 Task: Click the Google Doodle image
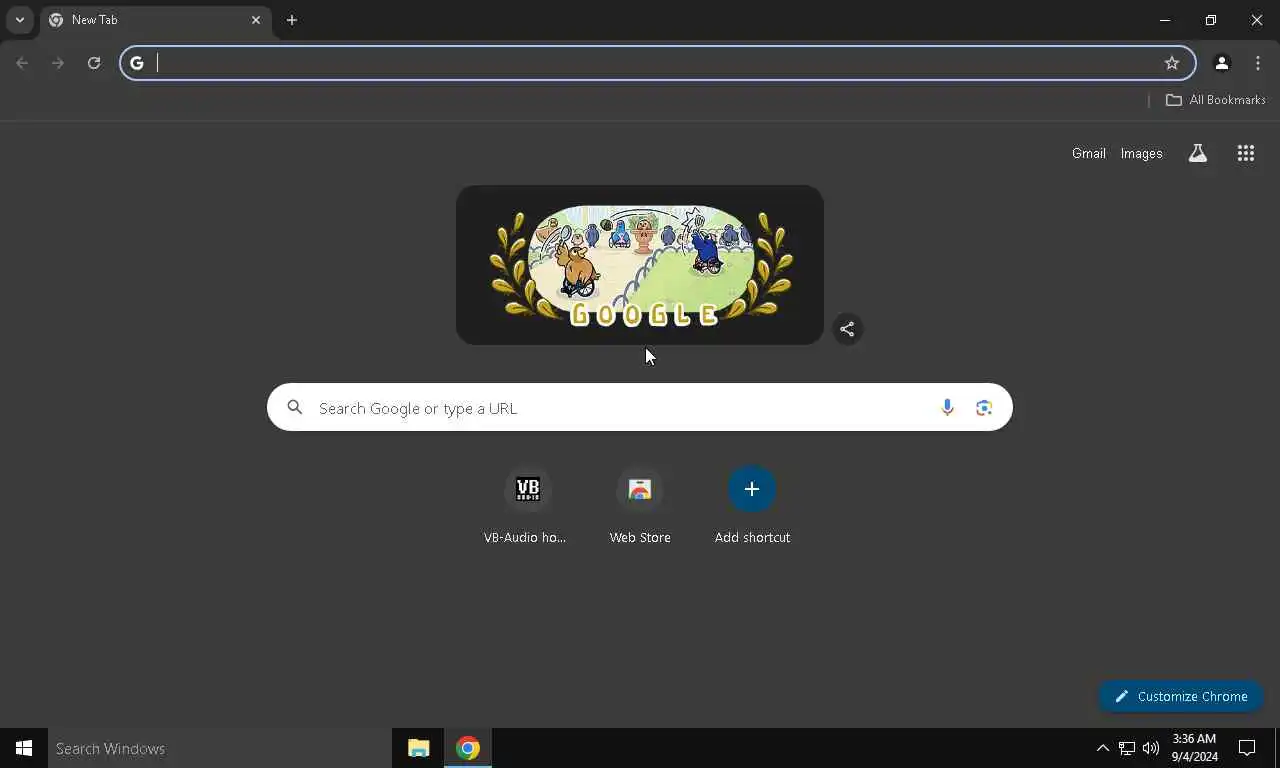tap(640, 265)
